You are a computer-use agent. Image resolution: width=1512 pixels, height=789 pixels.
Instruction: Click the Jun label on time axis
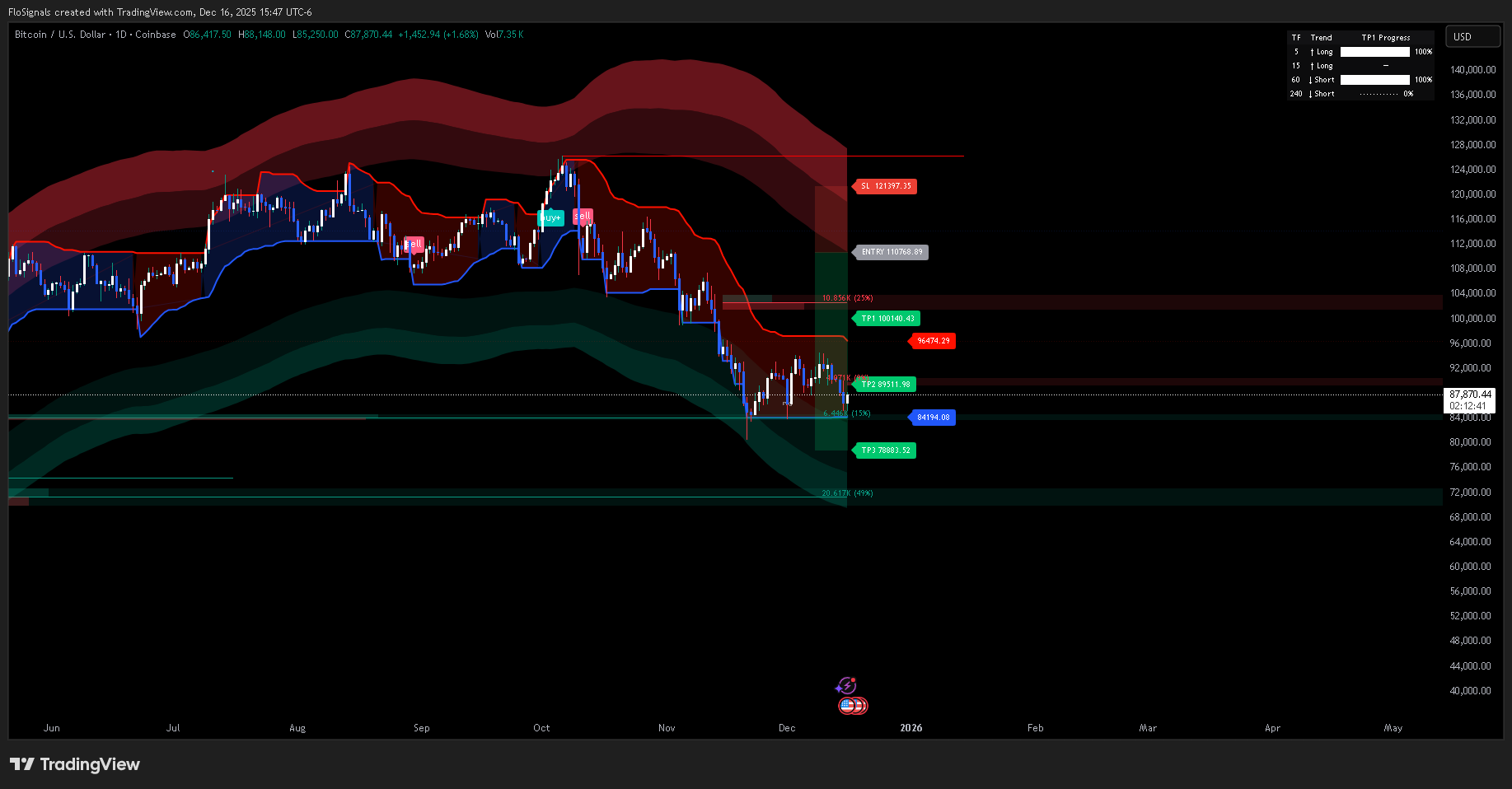pos(52,728)
